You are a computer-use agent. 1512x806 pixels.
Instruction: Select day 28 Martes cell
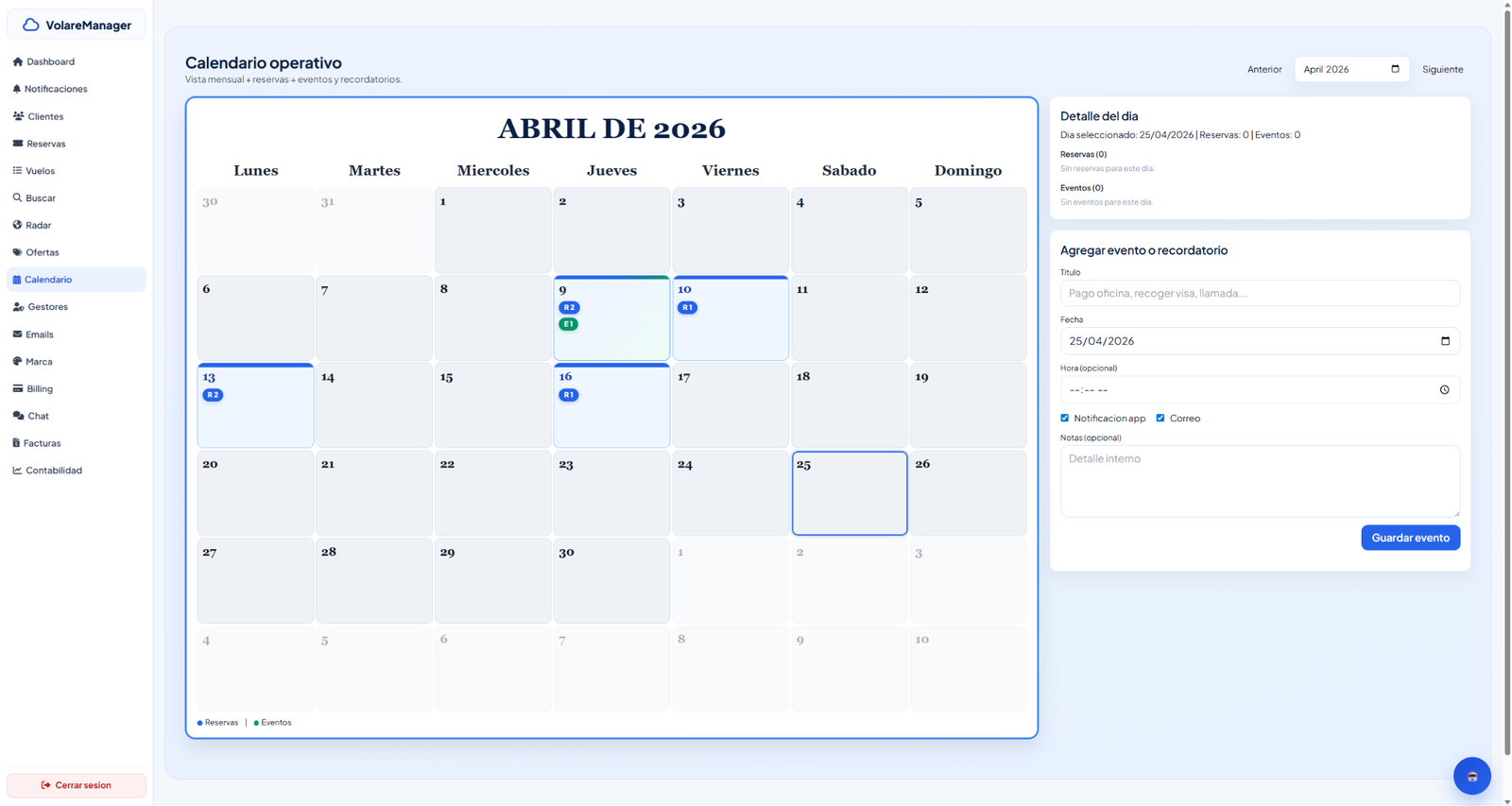tap(374, 580)
